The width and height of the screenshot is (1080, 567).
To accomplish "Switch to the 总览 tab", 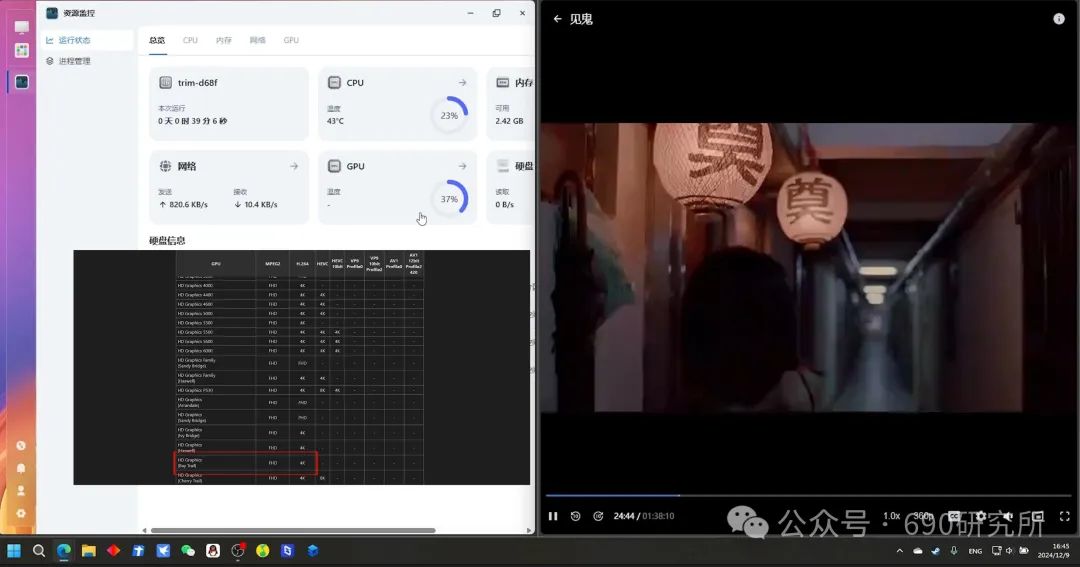I will pyautogui.click(x=157, y=40).
